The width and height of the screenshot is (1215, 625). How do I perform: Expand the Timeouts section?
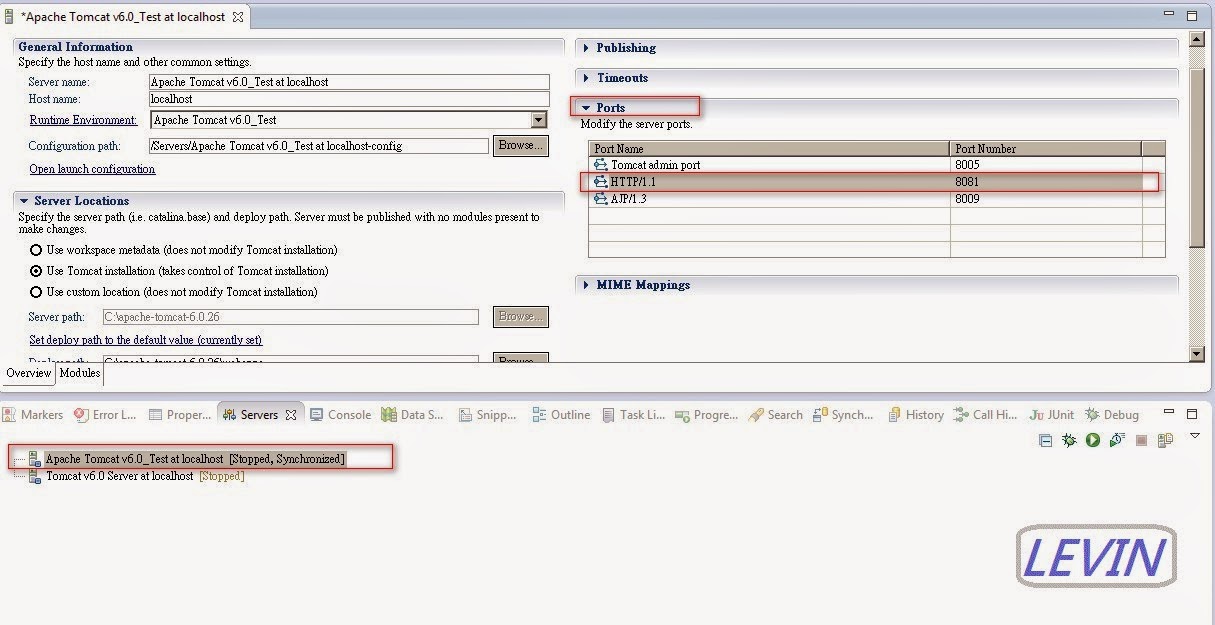pos(586,78)
